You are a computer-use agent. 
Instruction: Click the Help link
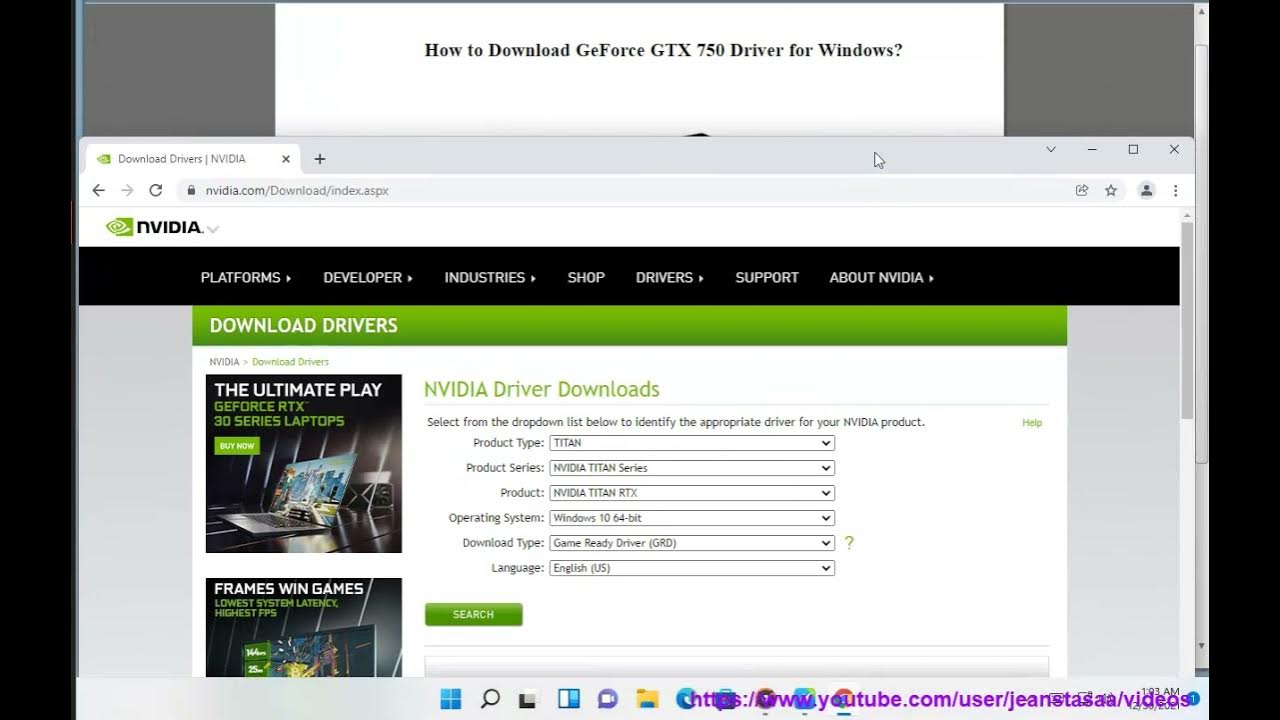[1032, 423]
